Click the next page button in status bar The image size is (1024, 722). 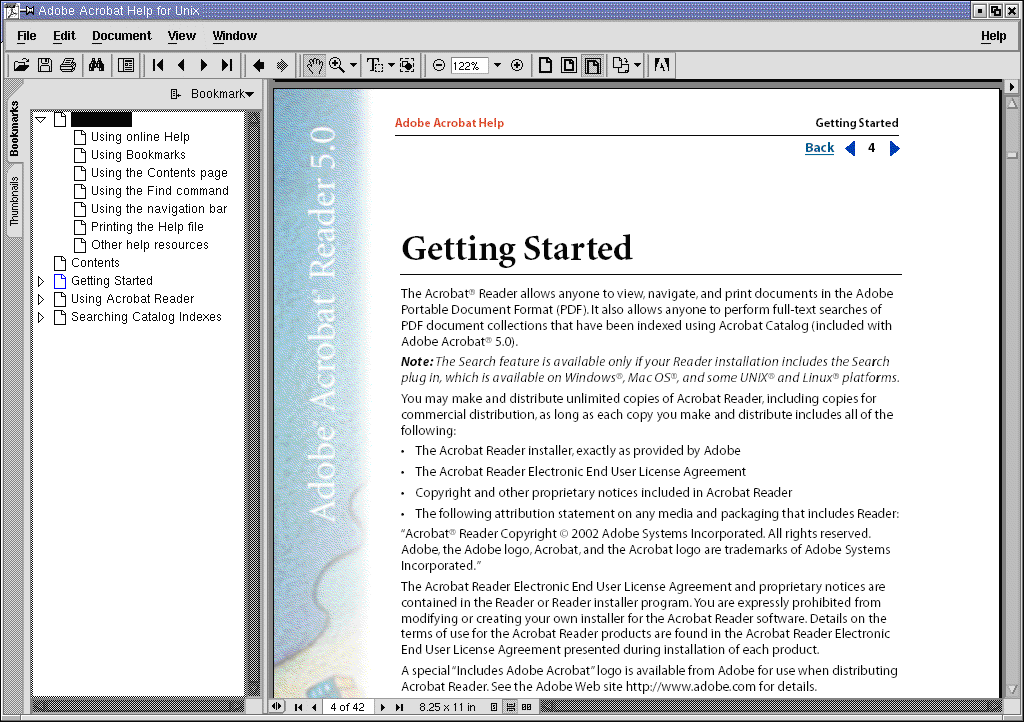[x=383, y=707]
